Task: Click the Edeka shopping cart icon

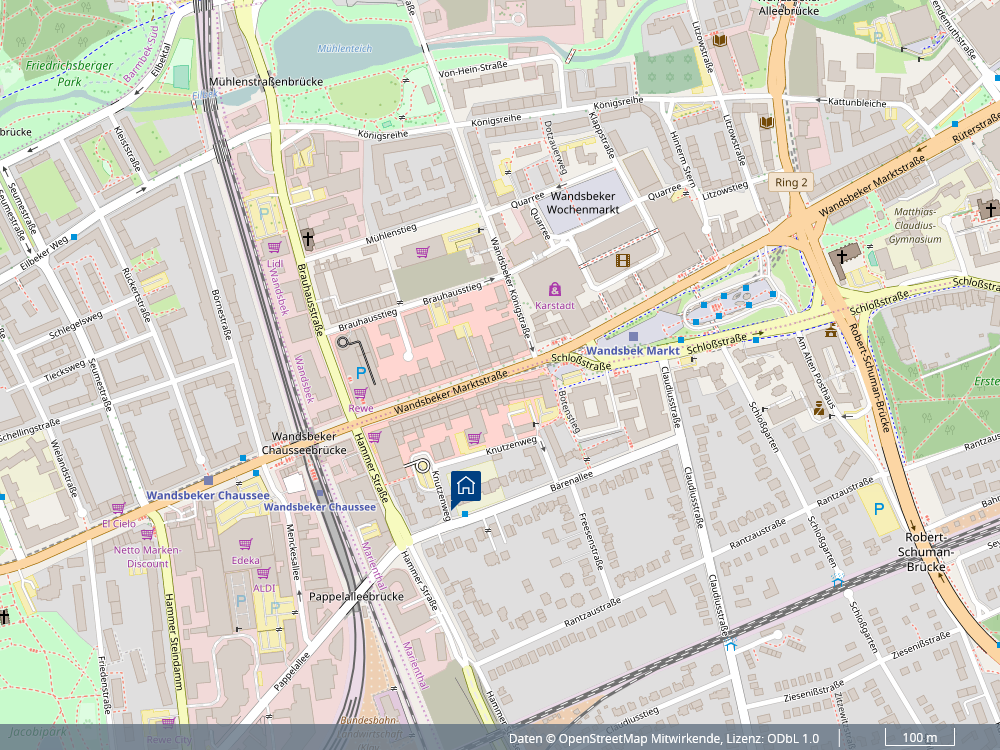Action: (x=245, y=544)
